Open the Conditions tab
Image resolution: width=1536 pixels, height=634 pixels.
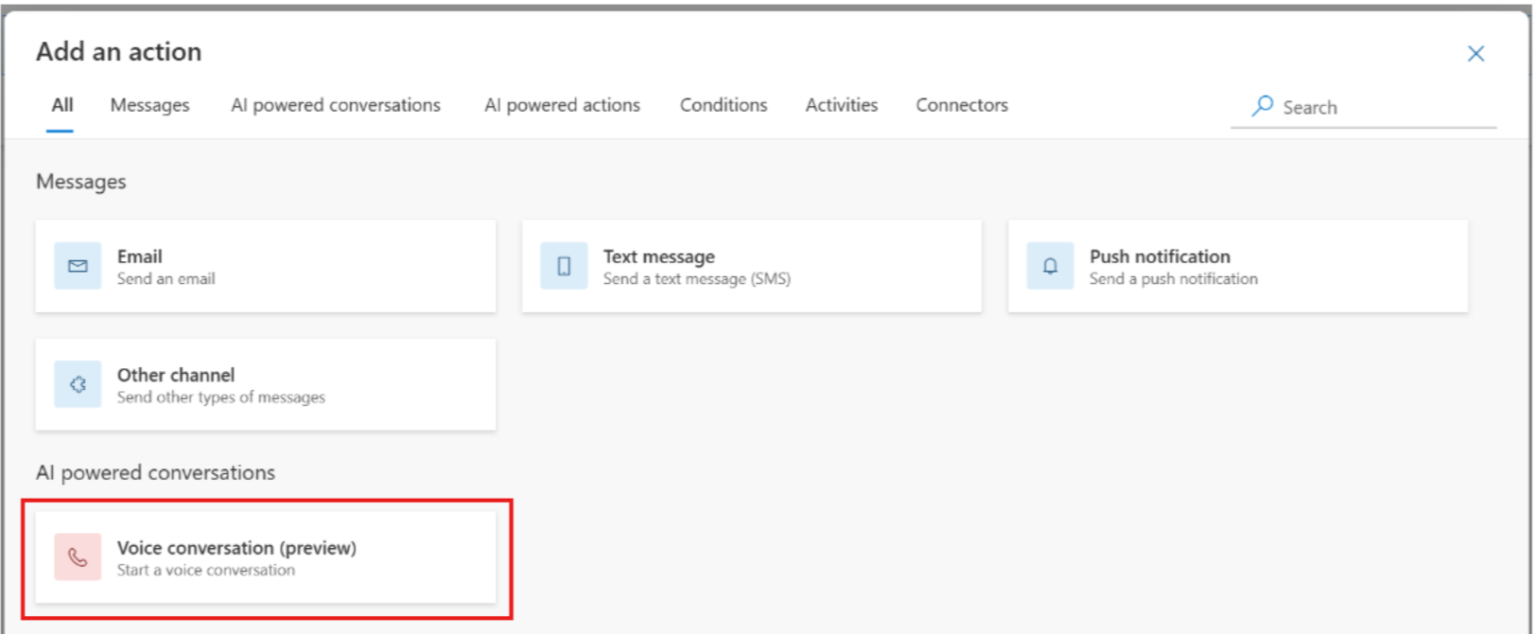[x=723, y=105]
